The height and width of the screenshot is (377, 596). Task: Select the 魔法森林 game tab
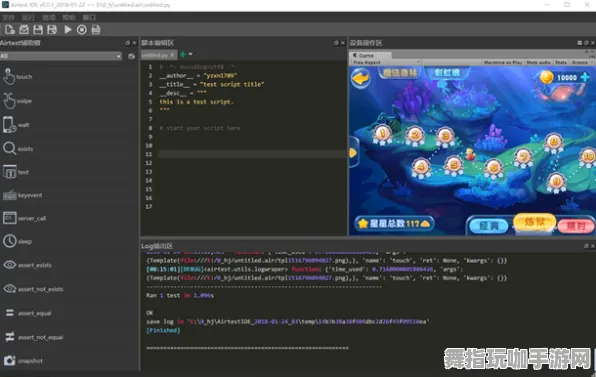(x=399, y=73)
